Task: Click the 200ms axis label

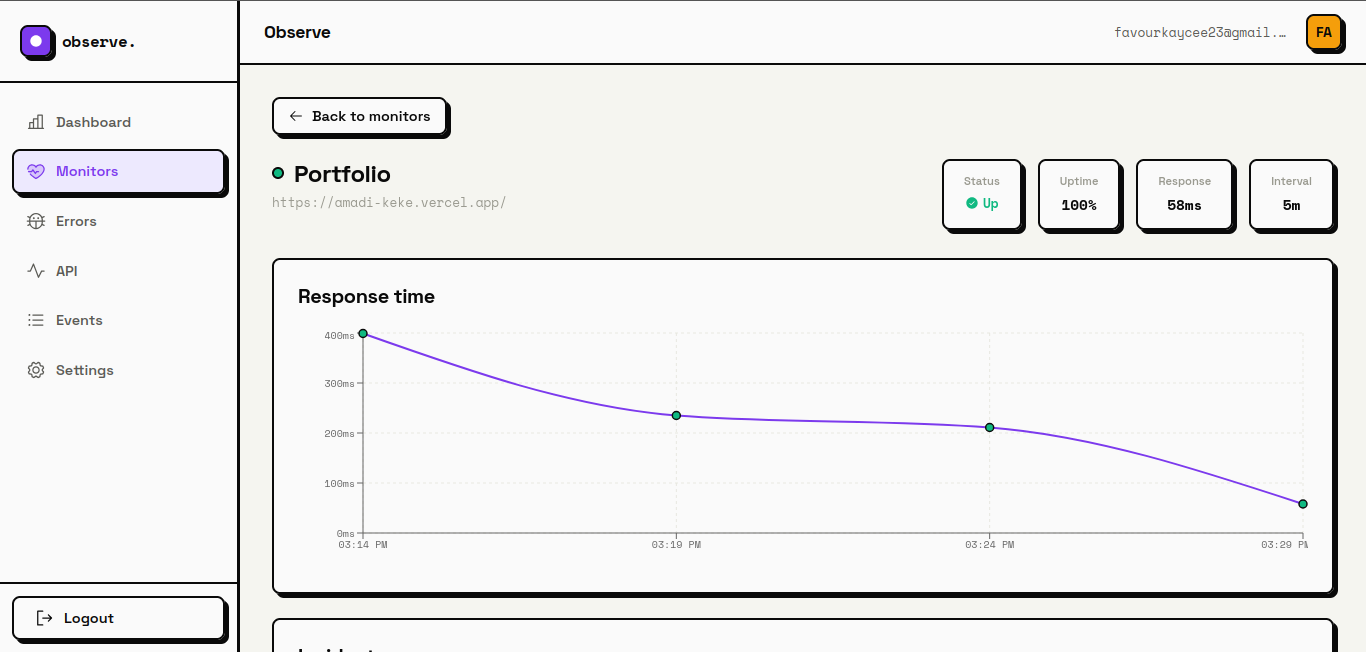Action: tap(339, 434)
